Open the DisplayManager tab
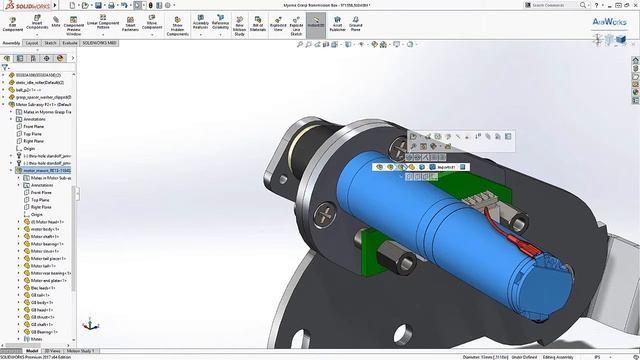The width and height of the screenshot is (640, 360). click(60, 58)
